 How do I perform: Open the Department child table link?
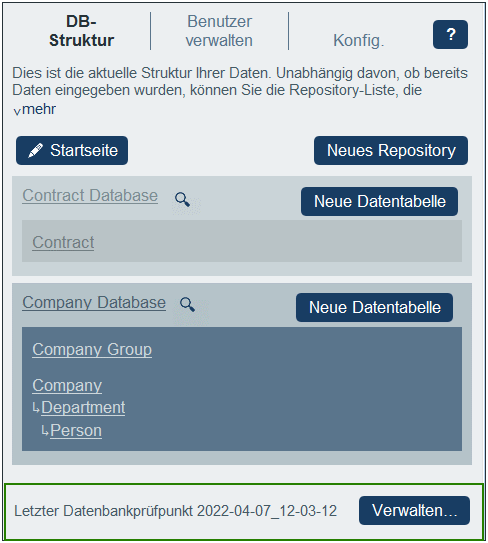click(x=83, y=408)
